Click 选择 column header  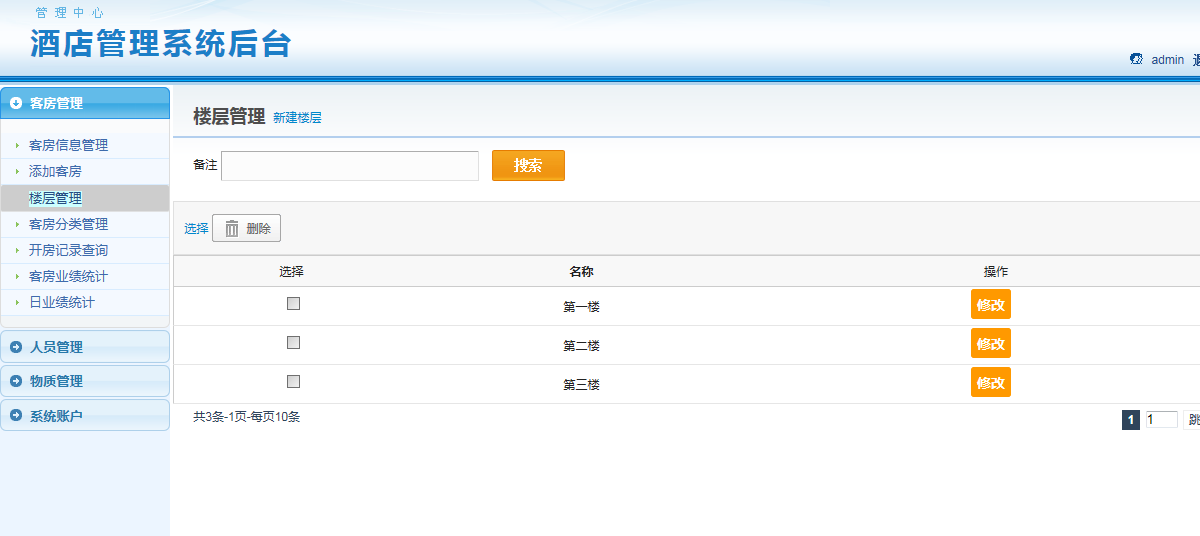(x=291, y=272)
